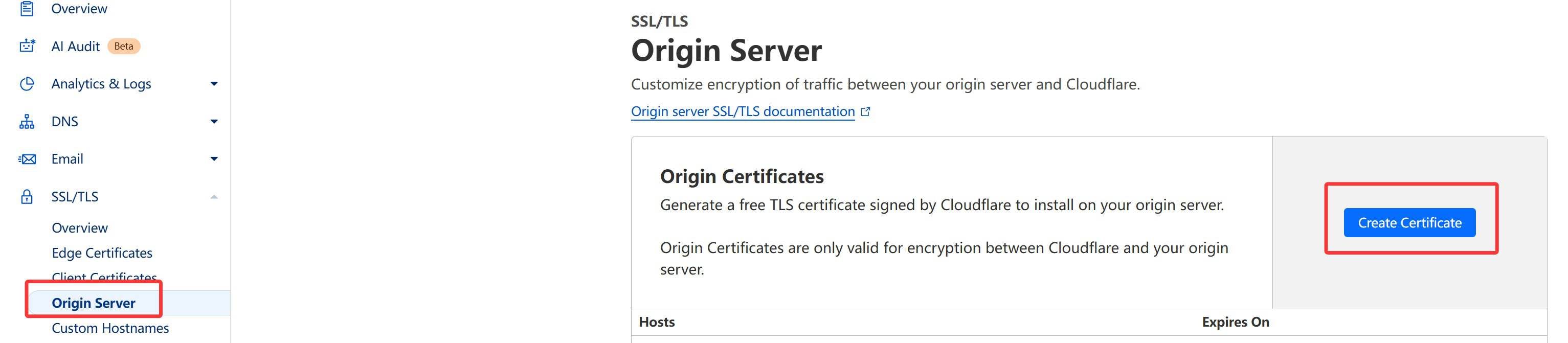Click the Email envelope icon
1568x343 pixels.
[x=27, y=159]
